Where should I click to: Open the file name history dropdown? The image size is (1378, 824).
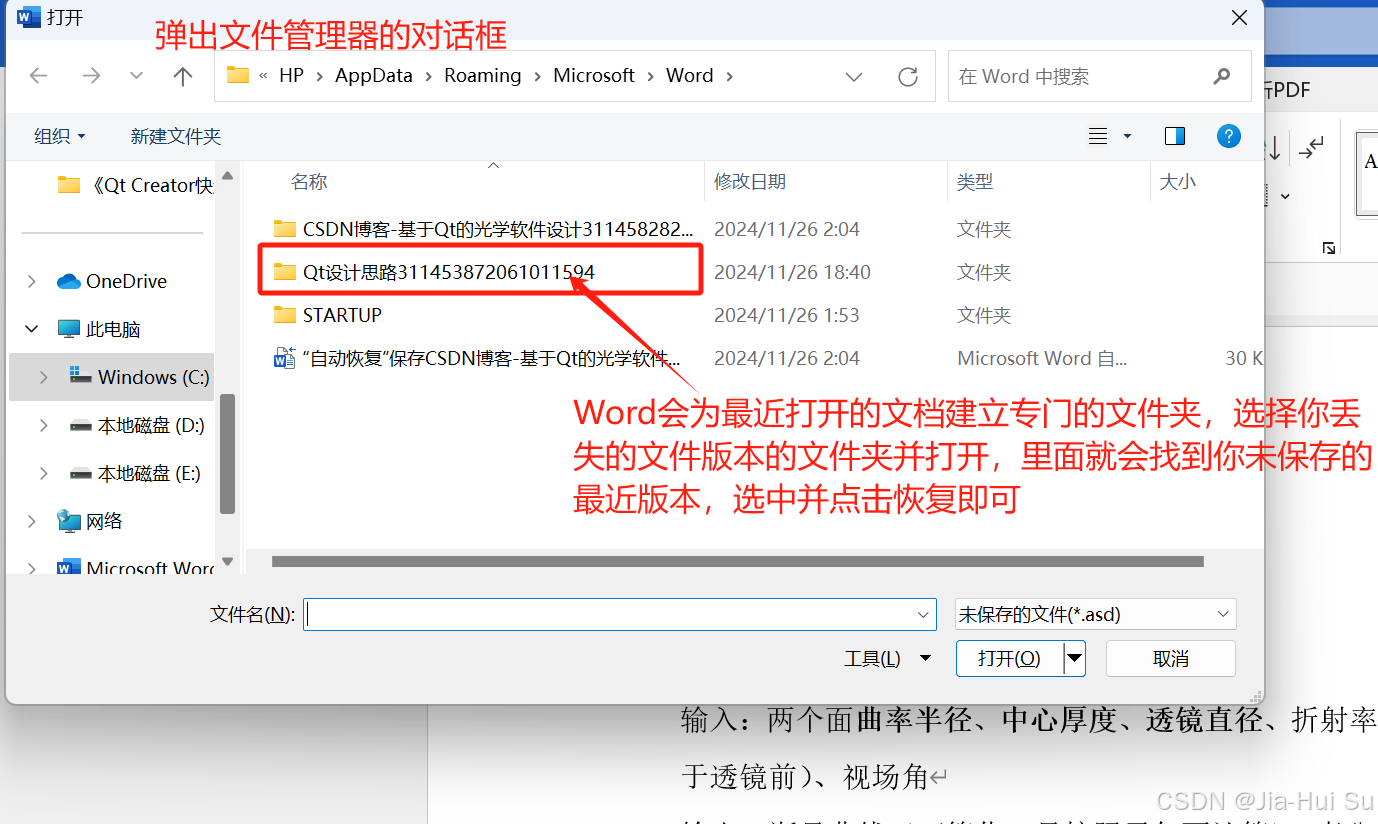coord(924,615)
